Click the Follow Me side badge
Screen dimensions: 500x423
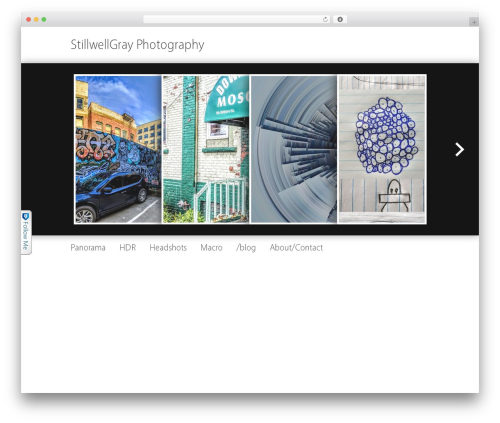[26, 232]
